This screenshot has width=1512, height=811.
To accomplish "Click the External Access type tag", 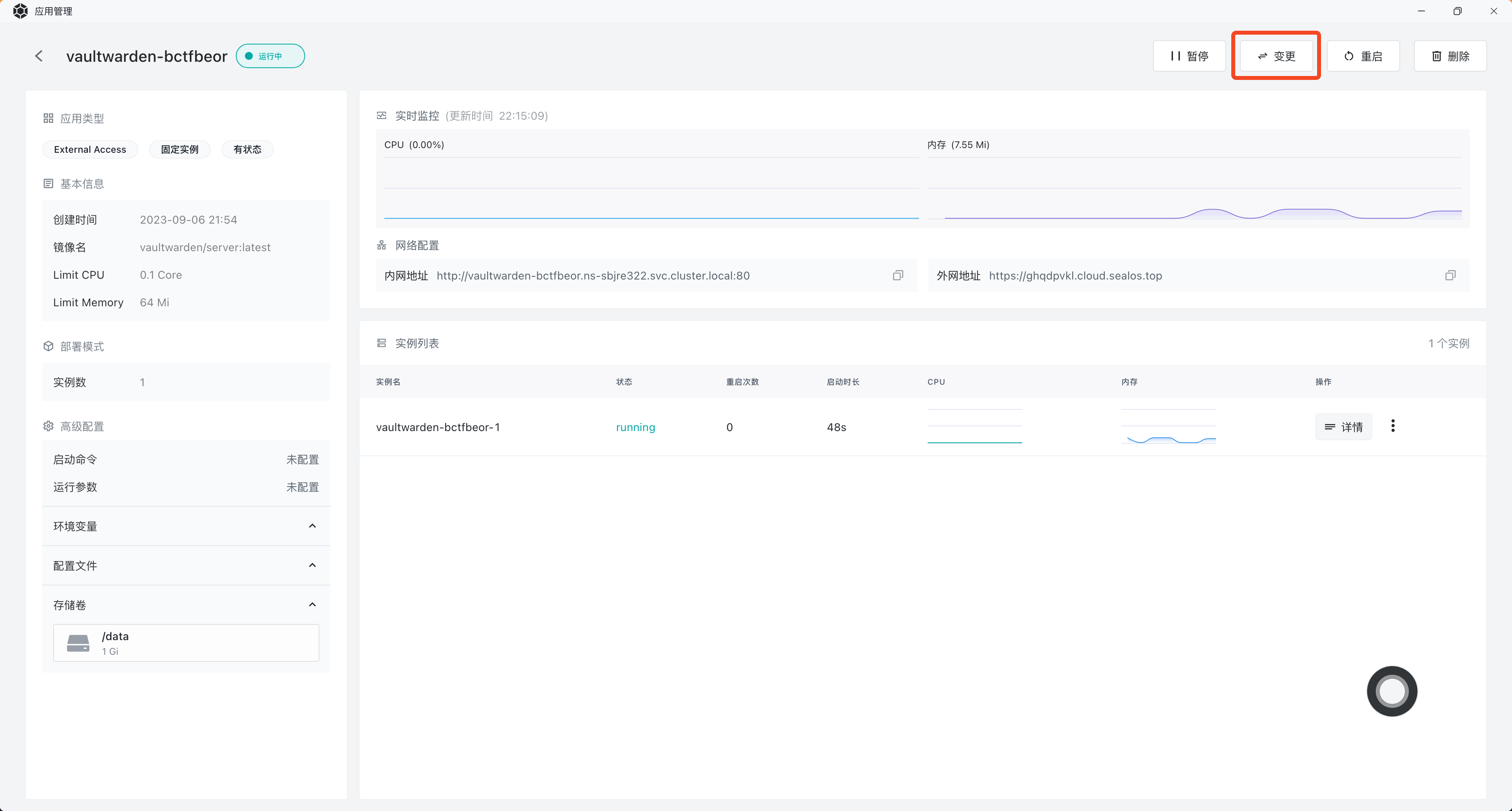I will click(x=90, y=150).
